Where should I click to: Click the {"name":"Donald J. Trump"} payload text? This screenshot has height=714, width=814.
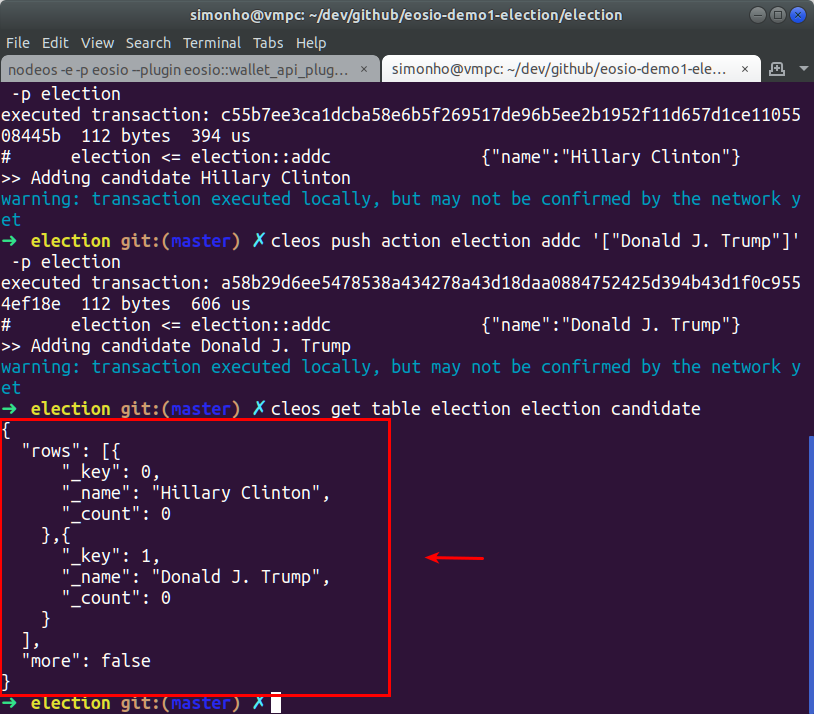[610, 325]
